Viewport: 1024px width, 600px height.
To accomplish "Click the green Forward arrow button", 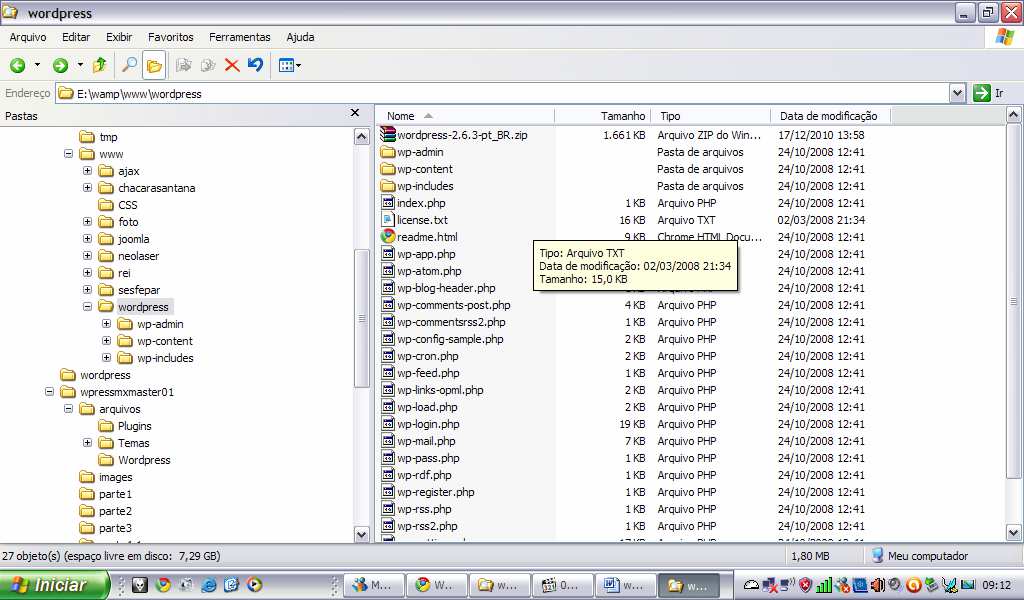I will (x=60, y=65).
